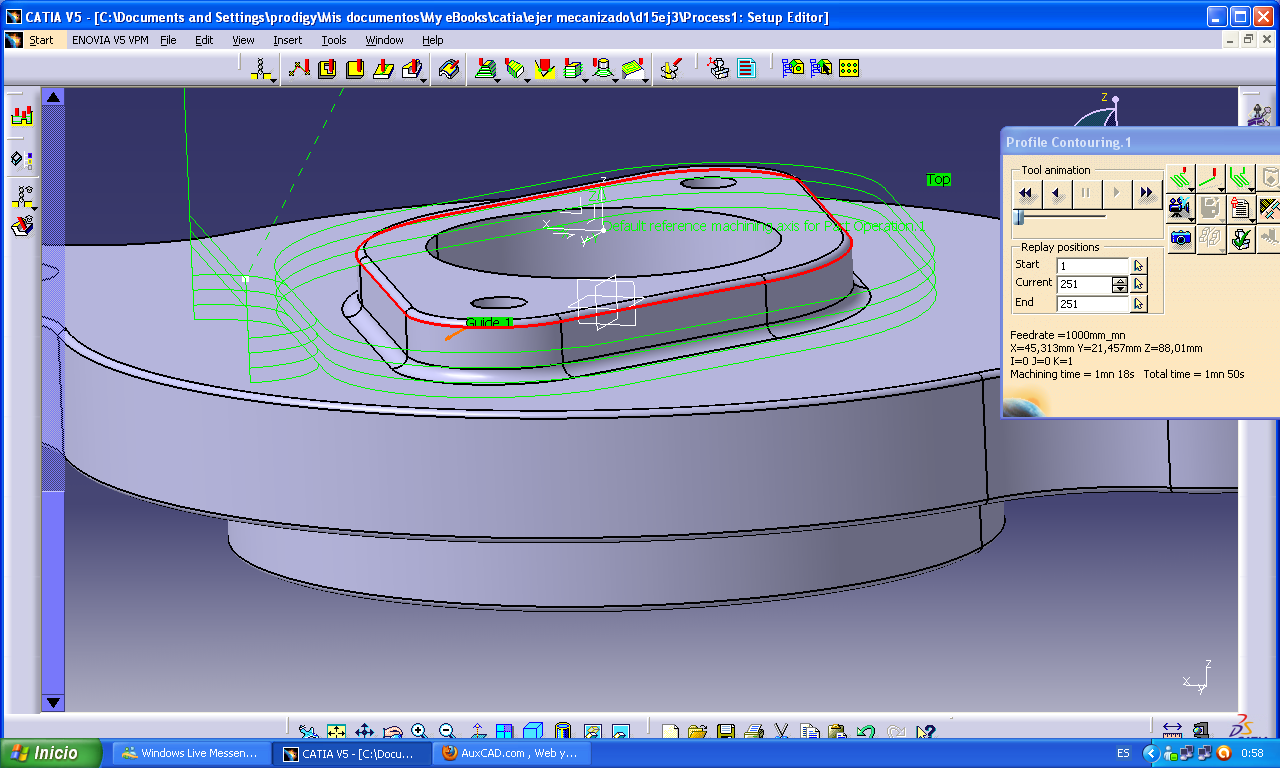Open the Window menu

(384, 40)
